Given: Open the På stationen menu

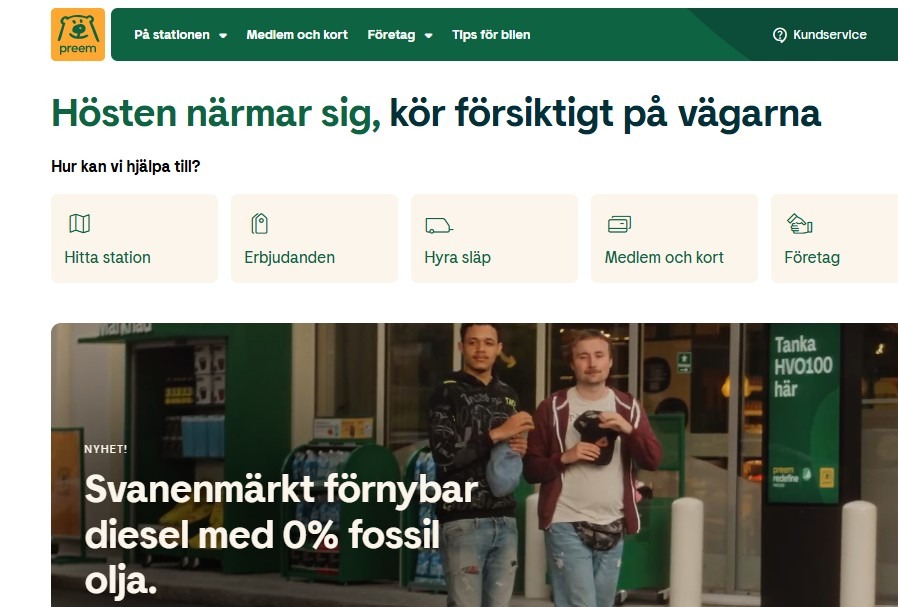Looking at the screenshot, I should (x=172, y=35).
